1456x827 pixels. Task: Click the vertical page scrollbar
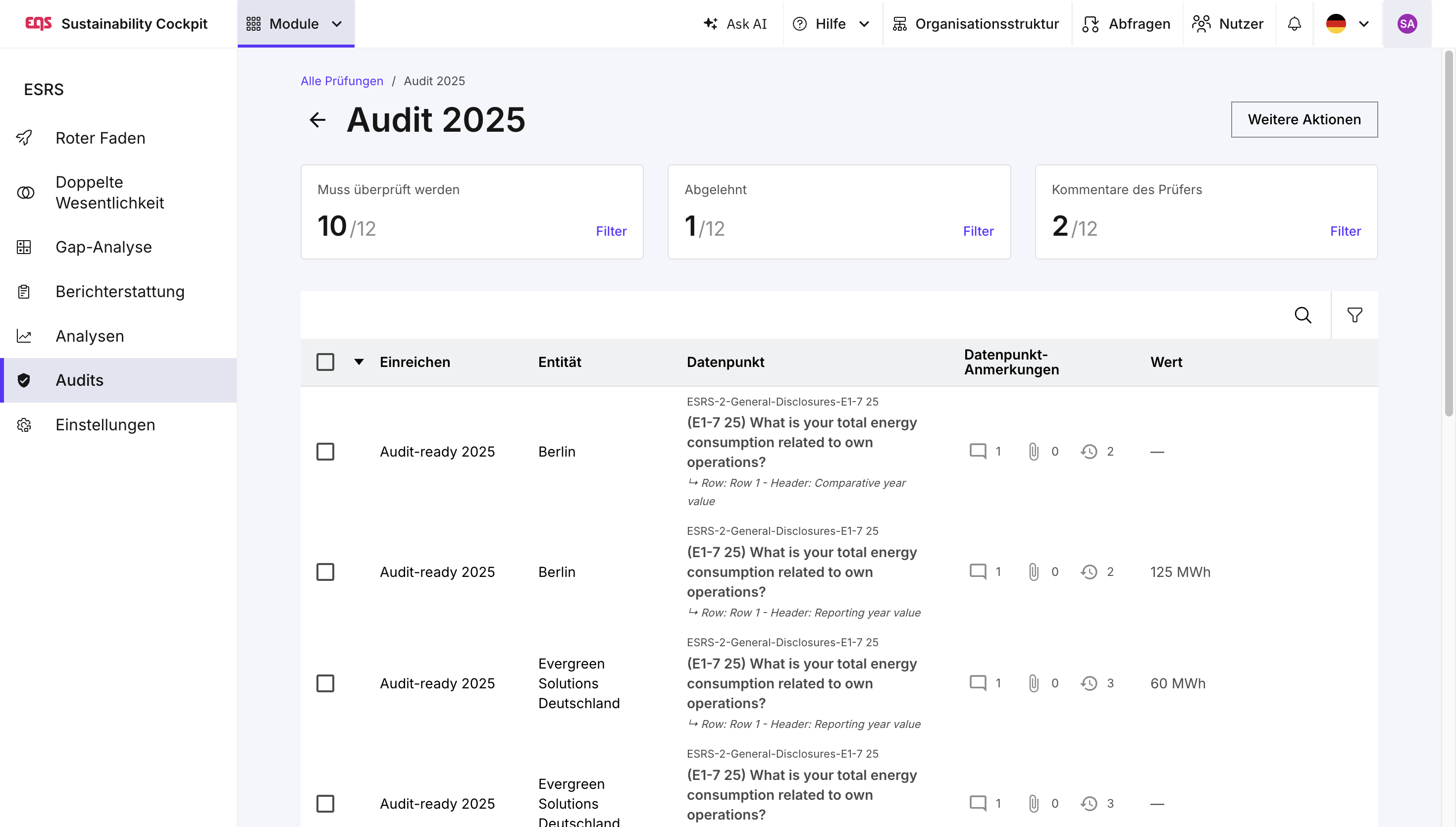point(1449,233)
